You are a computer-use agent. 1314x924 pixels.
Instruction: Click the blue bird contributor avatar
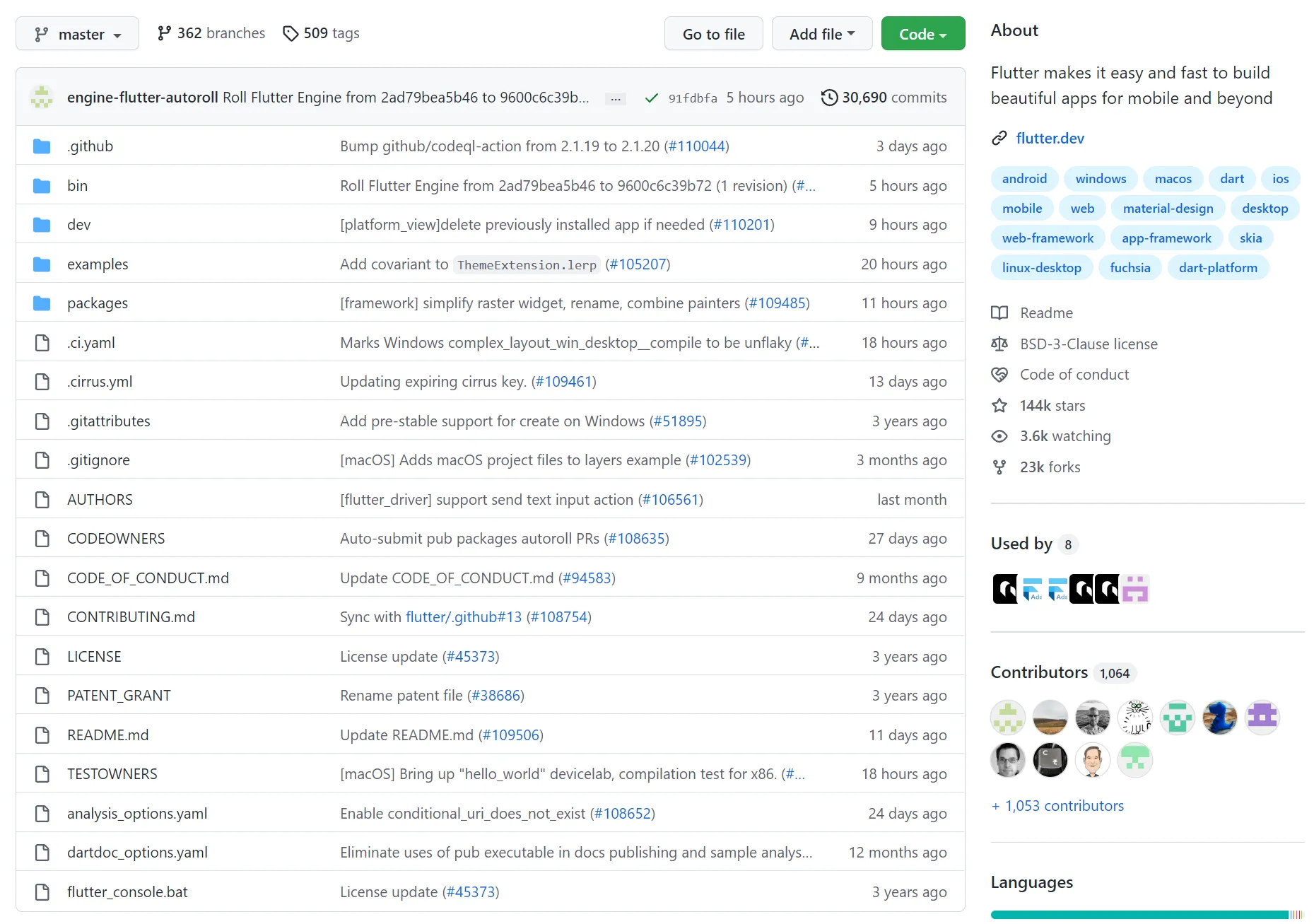coord(1220,718)
